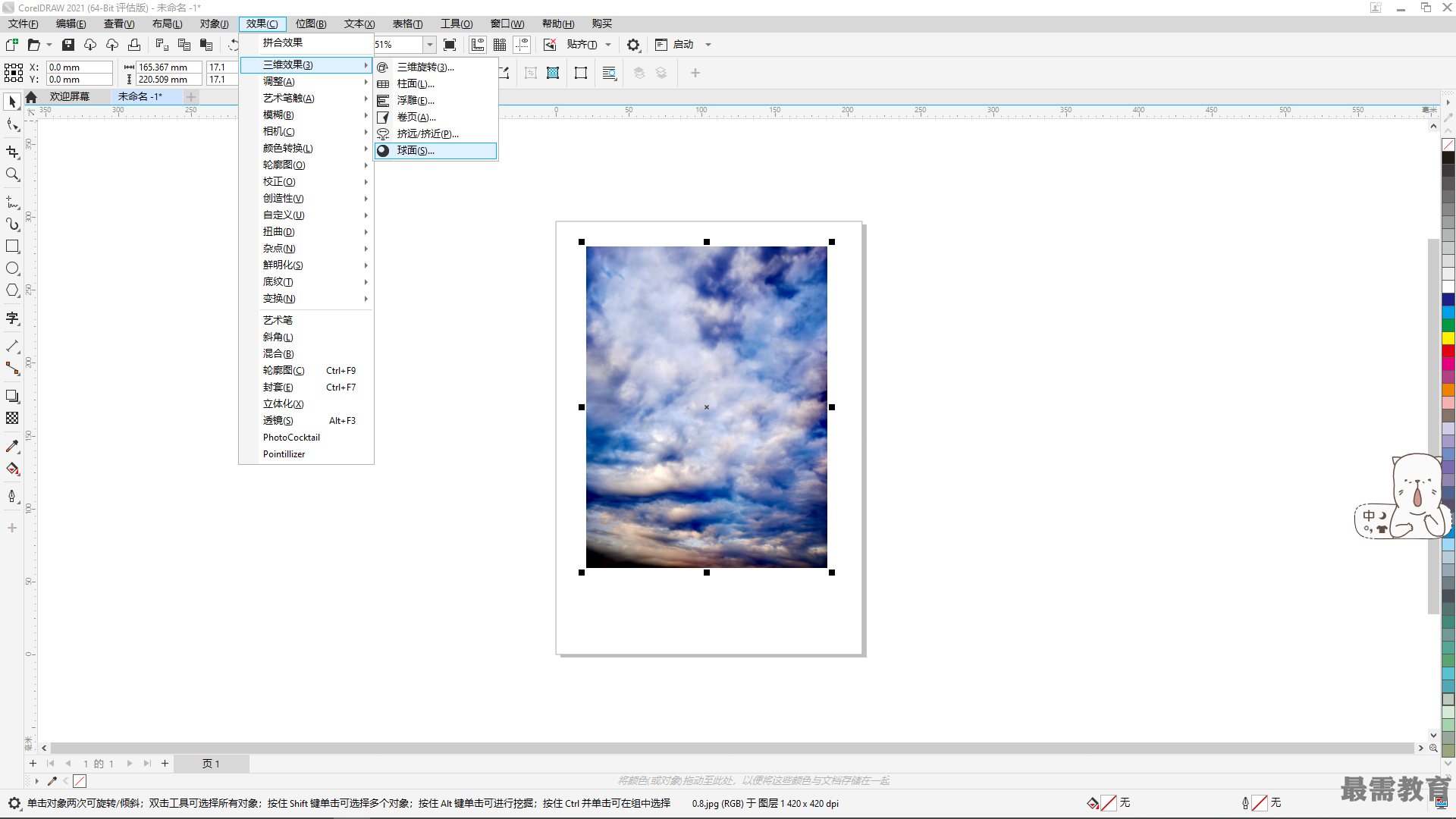The width and height of the screenshot is (1456, 819).
Task: Select the Ellipse tool
Action: point(12,268)
